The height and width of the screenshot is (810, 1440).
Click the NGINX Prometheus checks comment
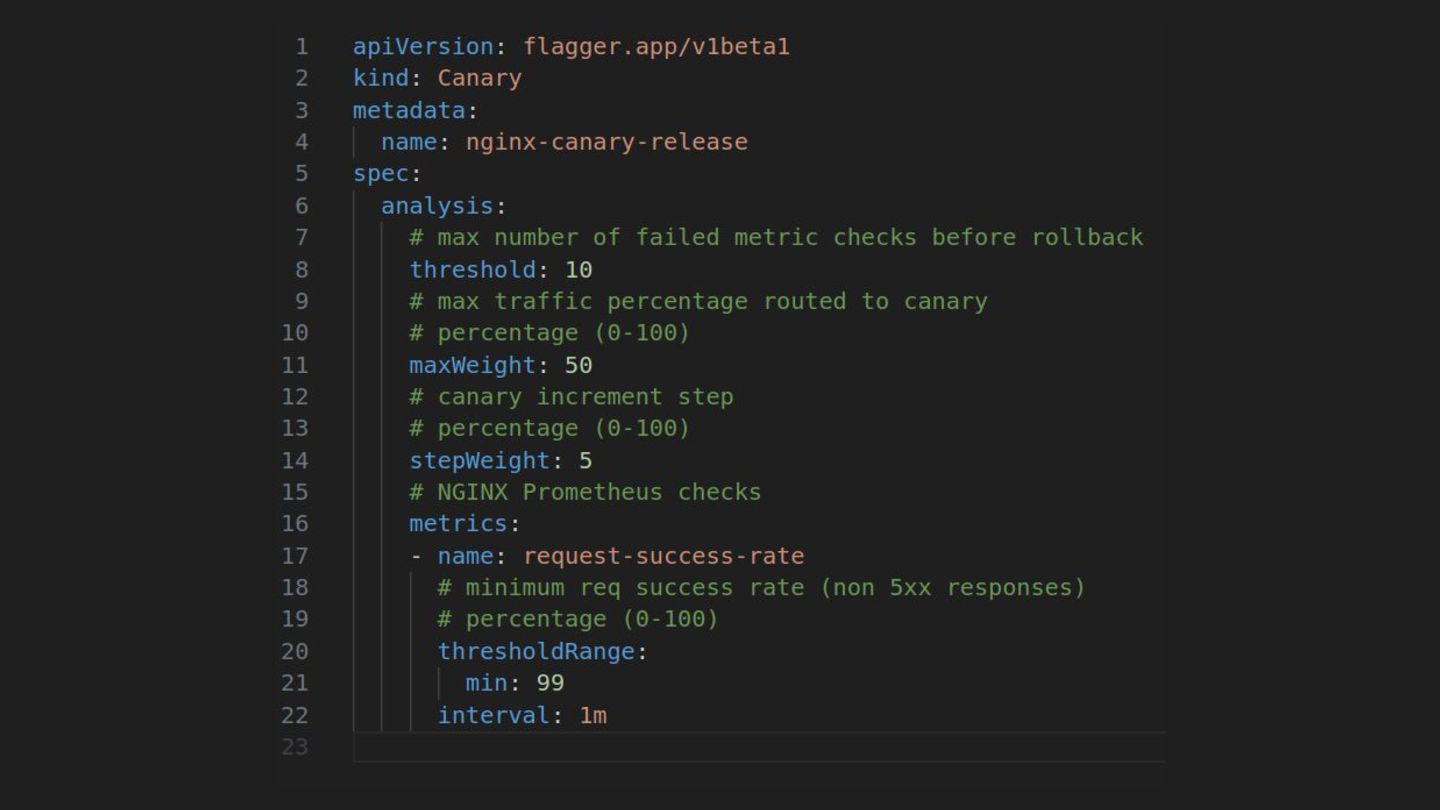[x=585, y=492]
